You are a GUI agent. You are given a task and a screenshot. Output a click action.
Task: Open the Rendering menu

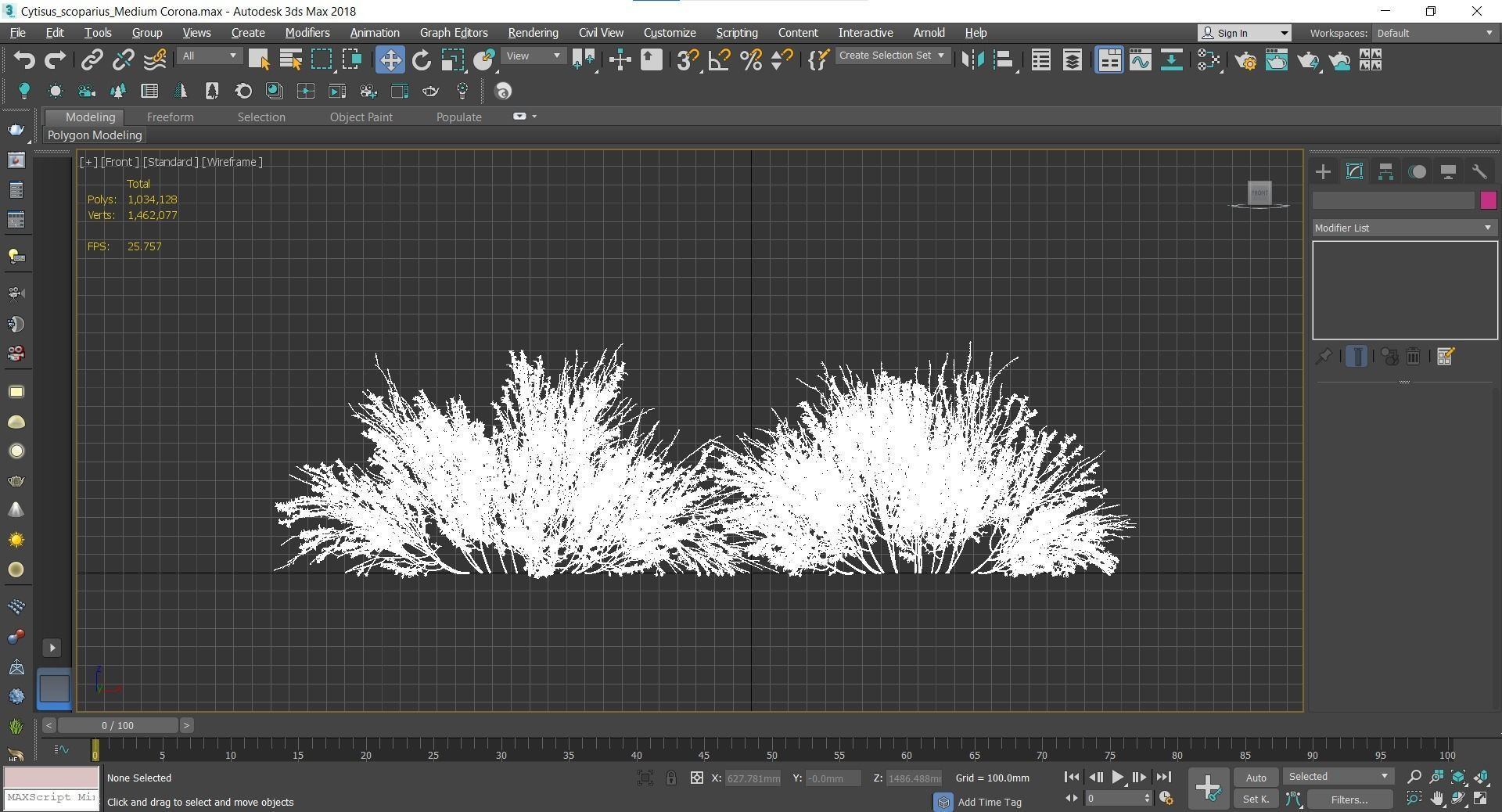coord(533,33)
